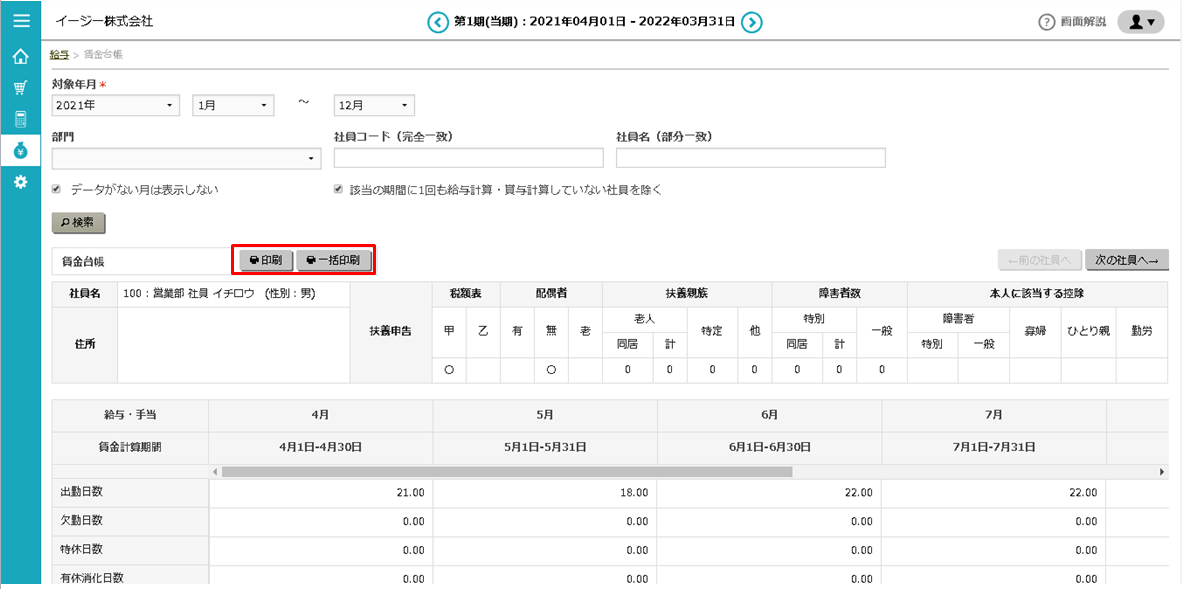Expand the 部門 department dropdown
This screenshot has height=589, width=1187.
coord(186,158)
